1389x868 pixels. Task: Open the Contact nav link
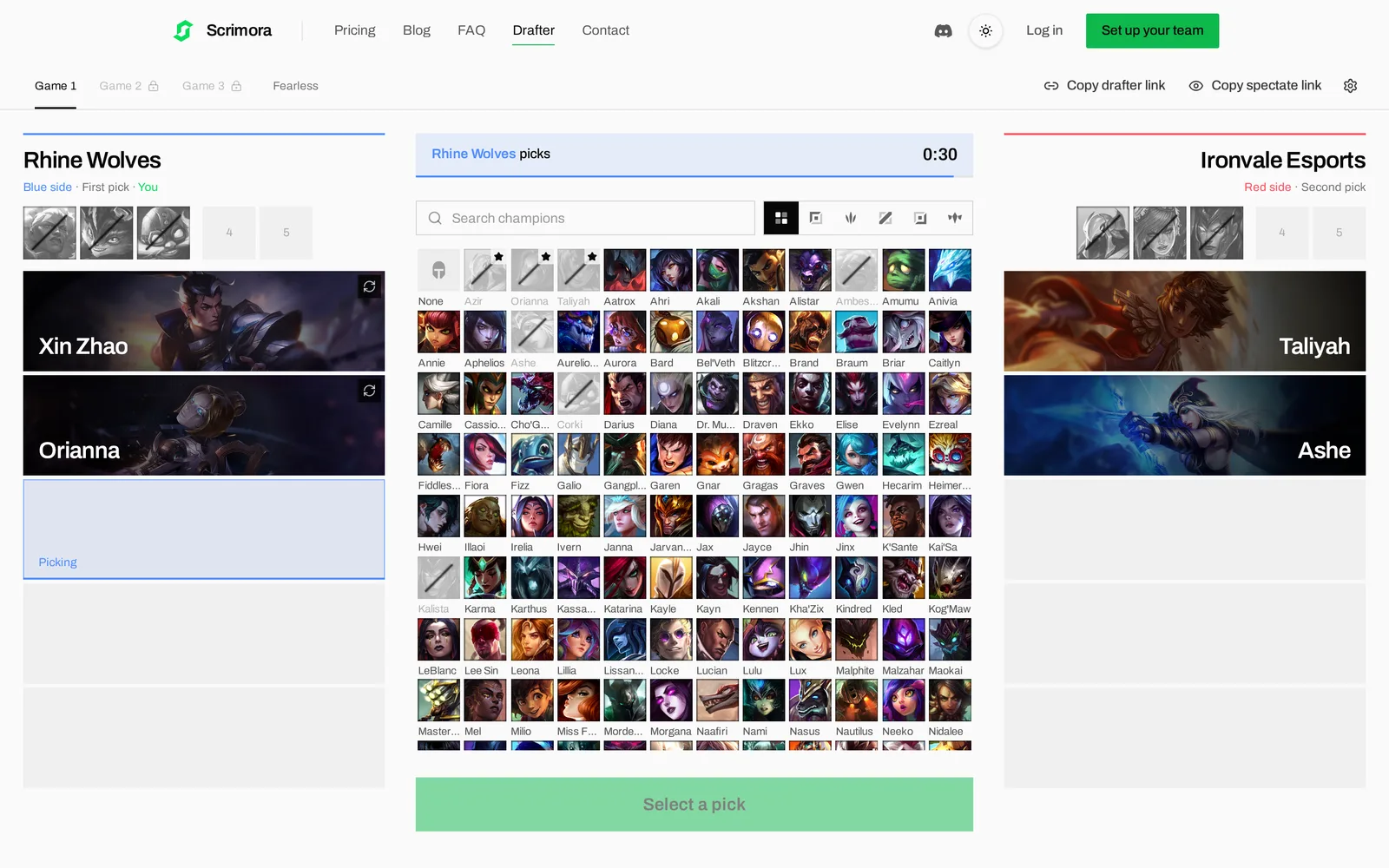pos(605,30)
